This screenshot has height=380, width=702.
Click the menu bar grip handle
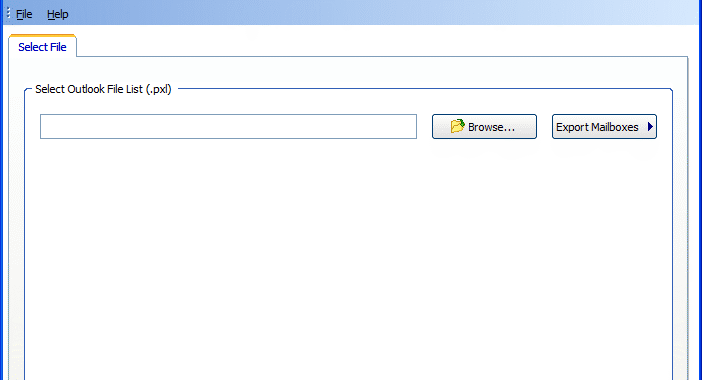coord(8,13)
